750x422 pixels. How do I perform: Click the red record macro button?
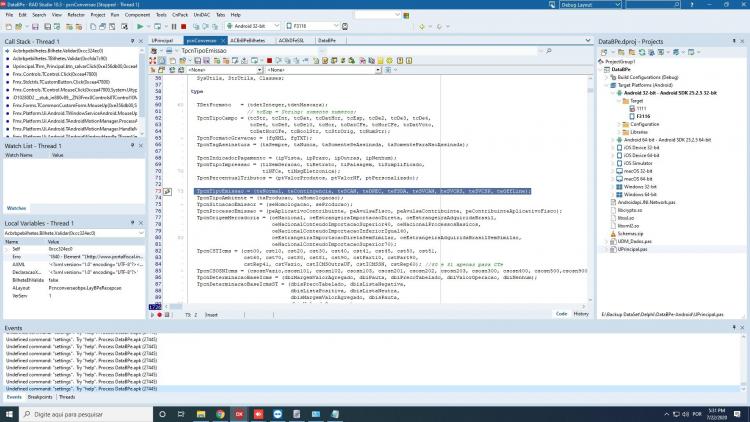pyautogui.click(x=160, y=315)
